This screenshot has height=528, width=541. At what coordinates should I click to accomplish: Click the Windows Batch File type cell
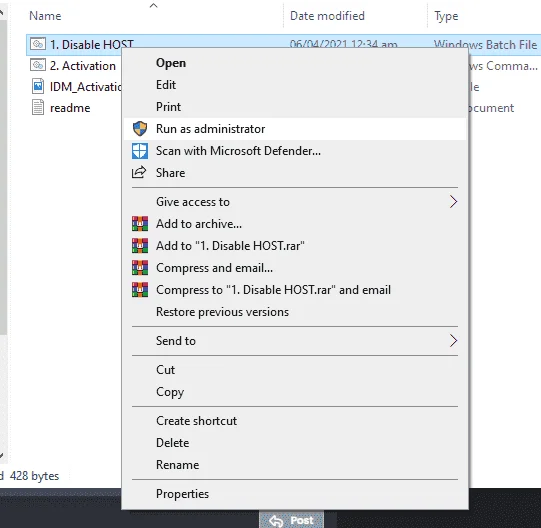pyautogui.click(x=485, y=45)
